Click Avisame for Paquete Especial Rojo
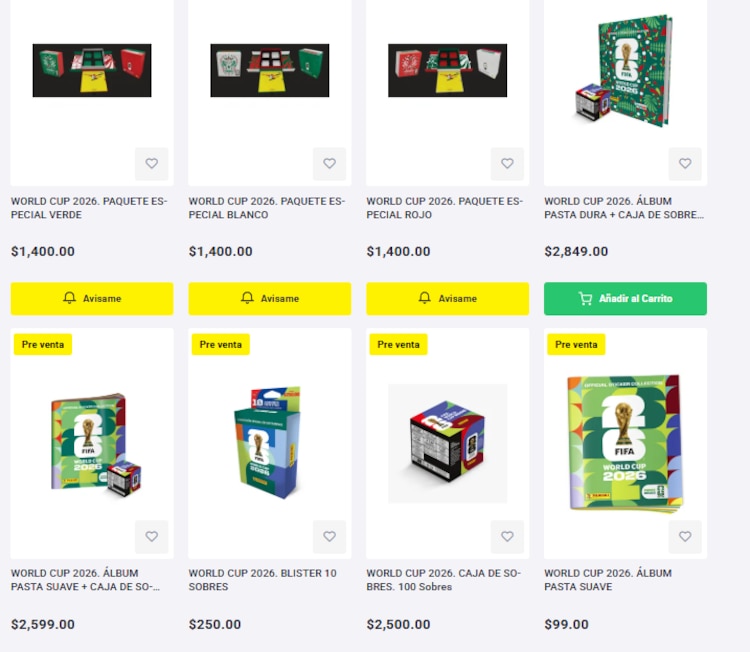 [x=448, y=298]
